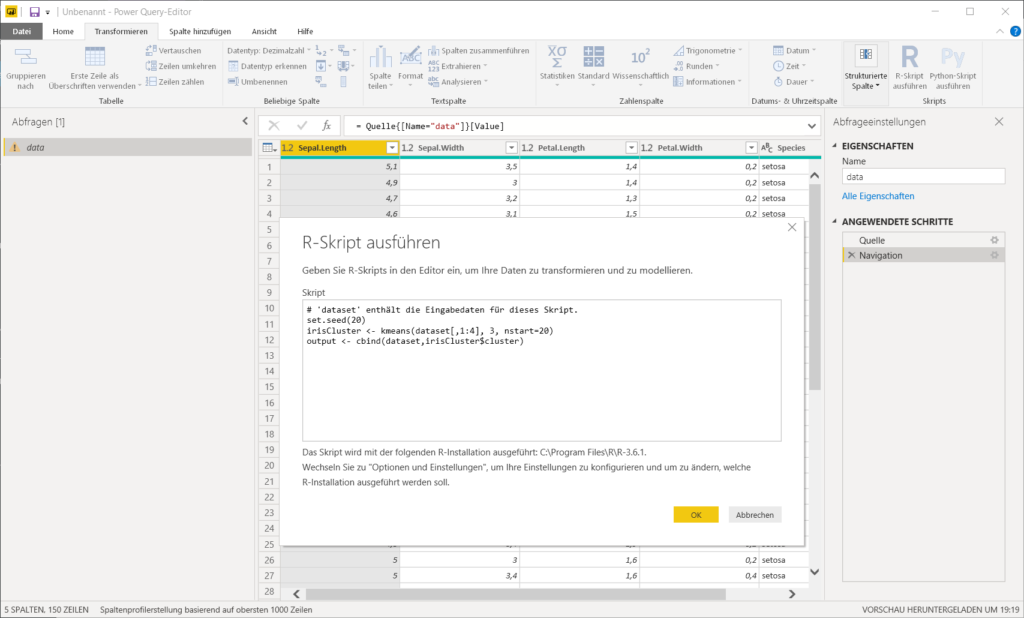Open the Trigonometrie dropdown
Viewport: 1024px width, 618px height.
click(x=708, y=50)
